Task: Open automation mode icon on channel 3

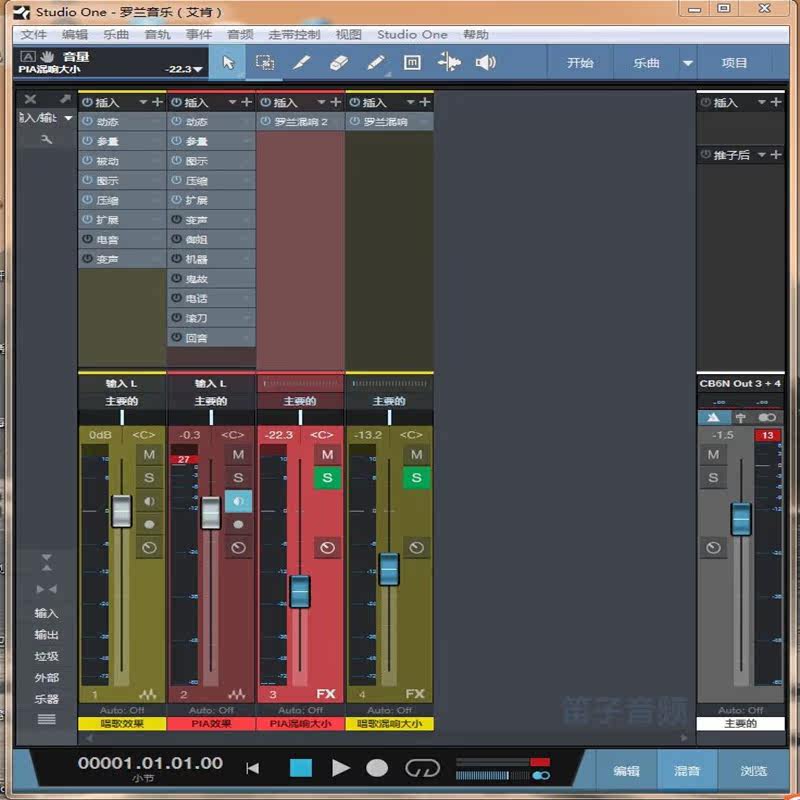Action: pyautogui.click(x=328, y=548)
